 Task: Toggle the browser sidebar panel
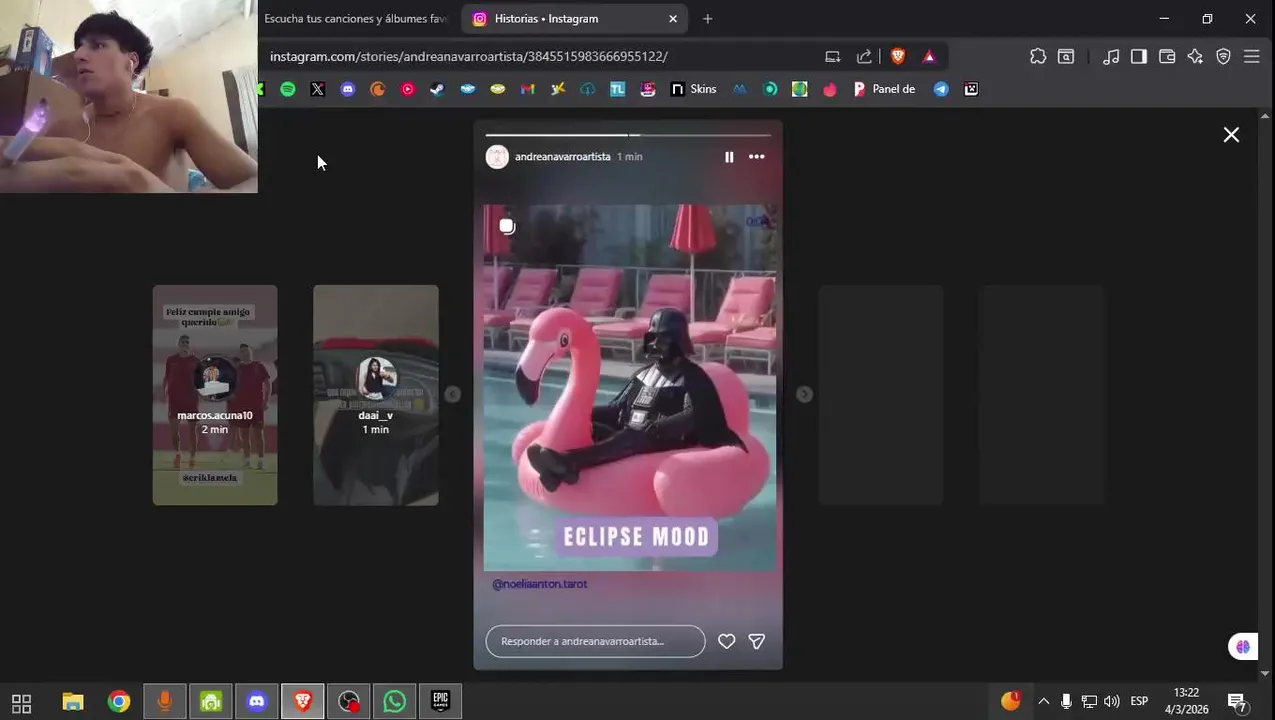[x=1139, y=57]
